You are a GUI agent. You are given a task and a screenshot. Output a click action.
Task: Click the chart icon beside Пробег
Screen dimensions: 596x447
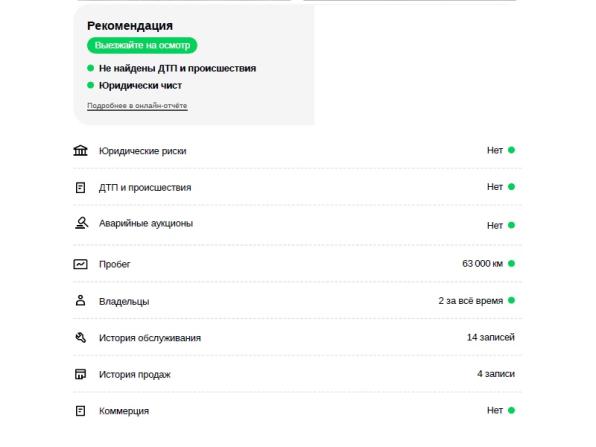(80, 264)
